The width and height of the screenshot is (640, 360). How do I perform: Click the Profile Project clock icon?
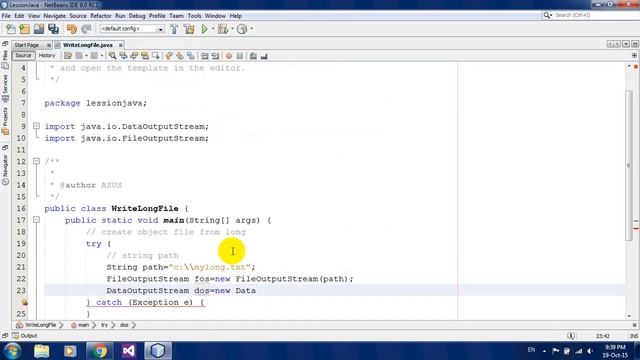point(242,29)
